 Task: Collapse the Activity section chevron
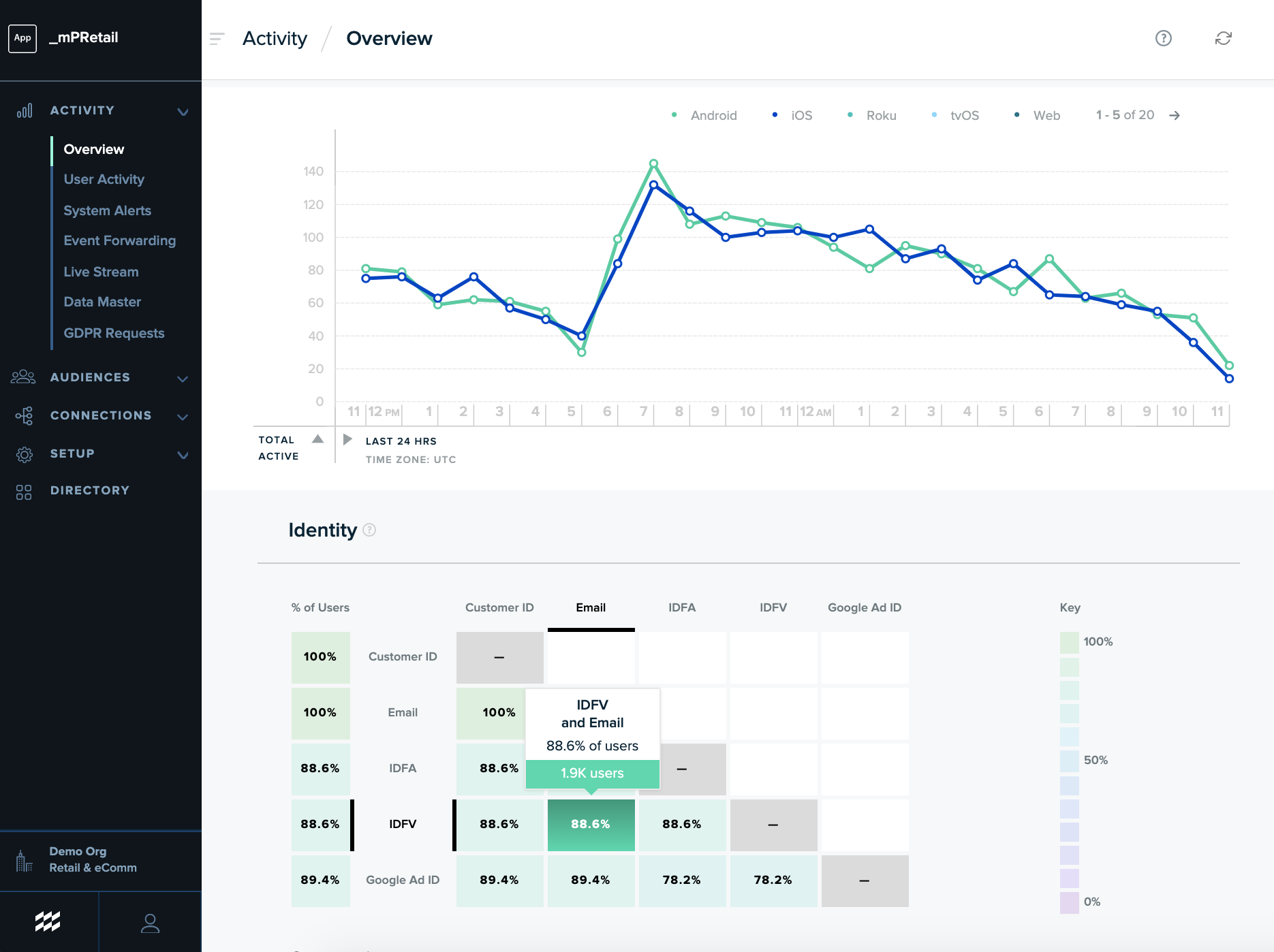(x=183, y=112)
